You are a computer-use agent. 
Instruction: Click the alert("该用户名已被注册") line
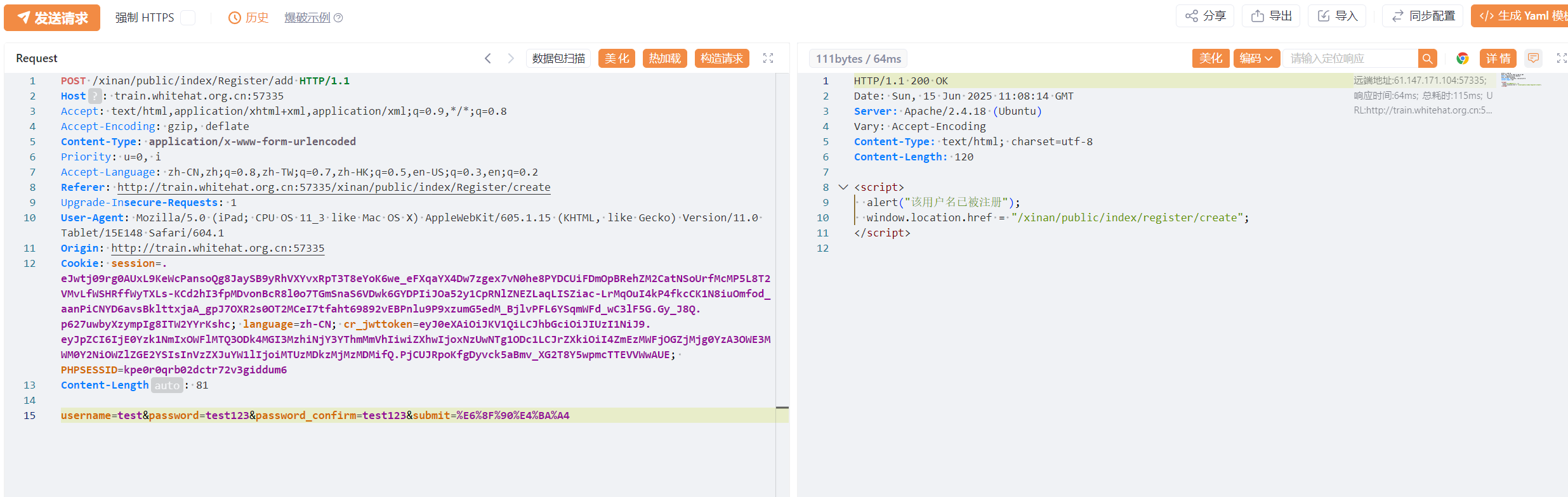[x=943, y=202]
